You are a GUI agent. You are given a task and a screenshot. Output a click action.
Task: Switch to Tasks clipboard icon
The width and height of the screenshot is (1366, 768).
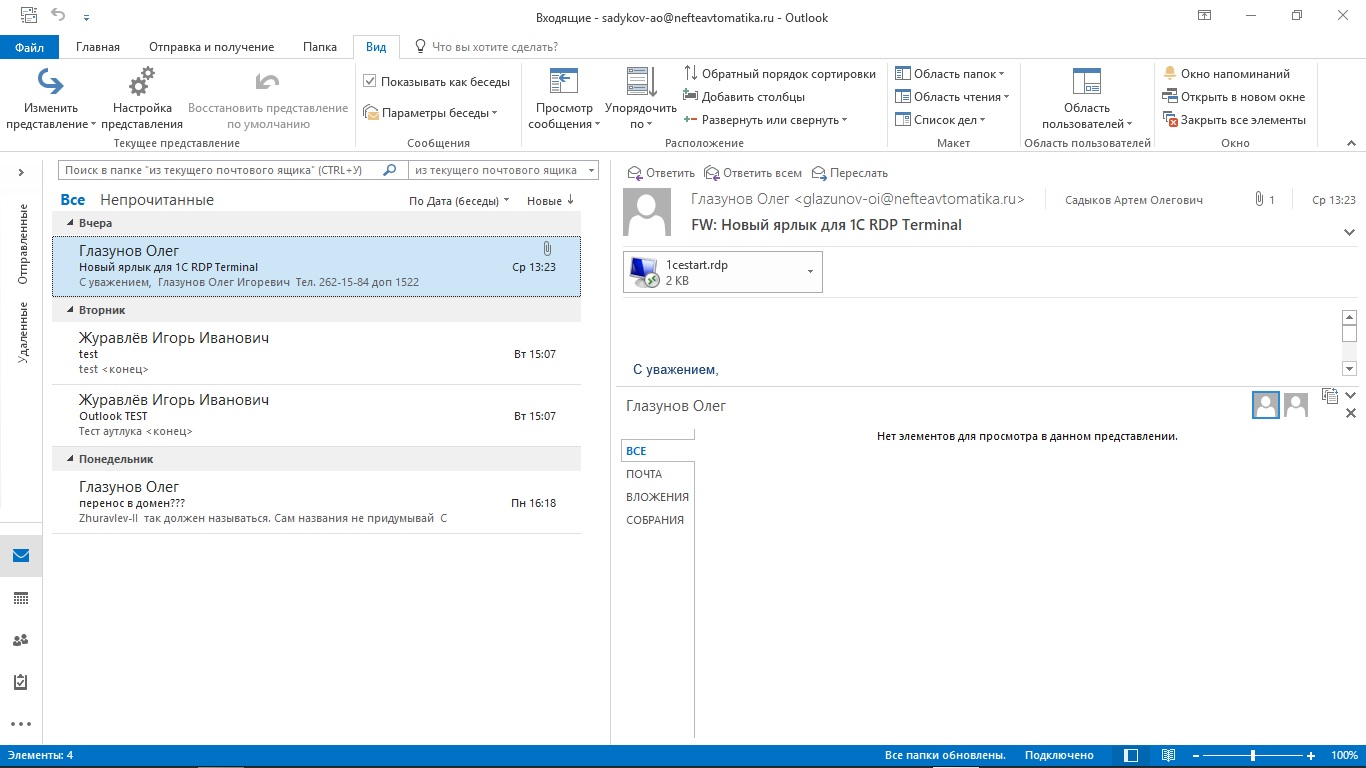[x=21, y=682]
